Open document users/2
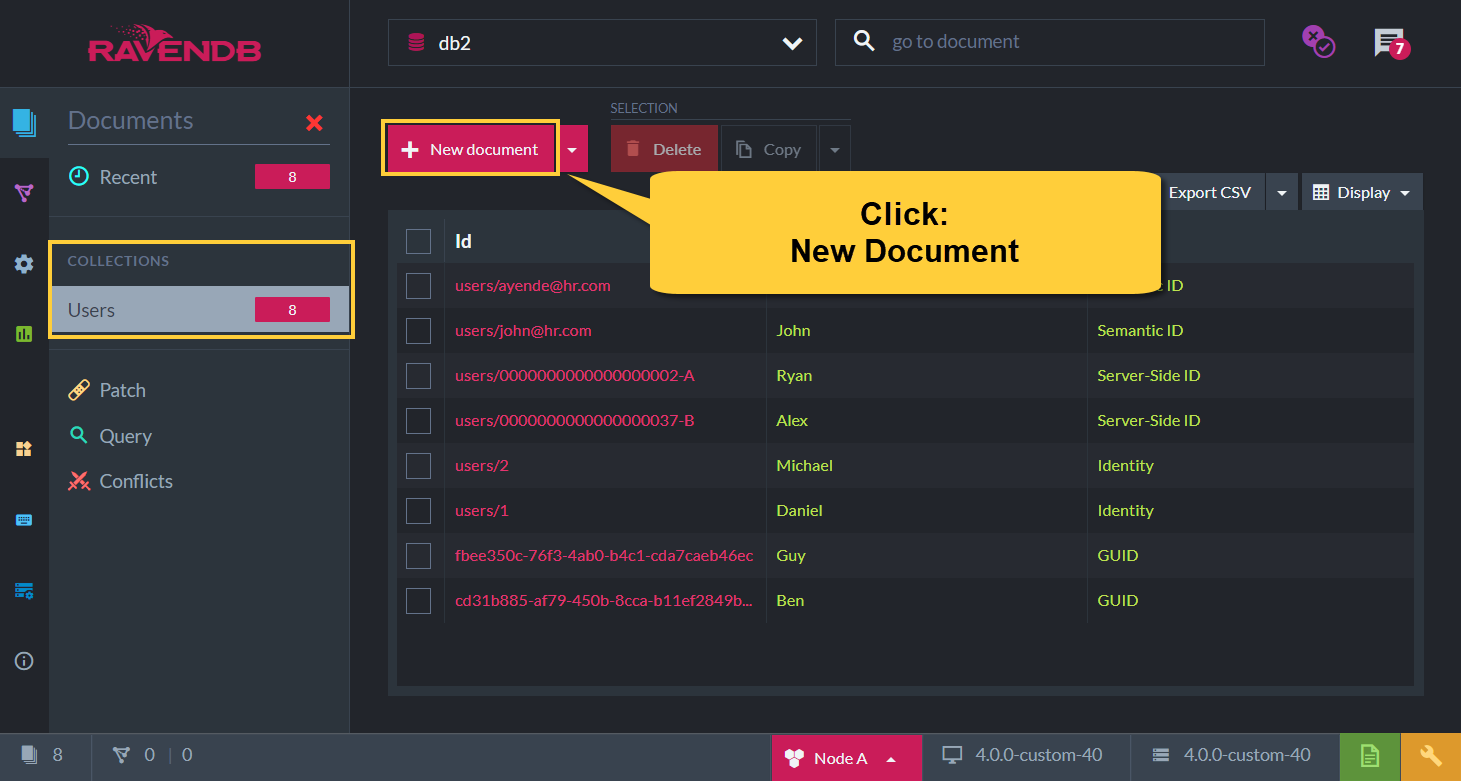Viewport: 1461px width, 781px height. (482, 465)
